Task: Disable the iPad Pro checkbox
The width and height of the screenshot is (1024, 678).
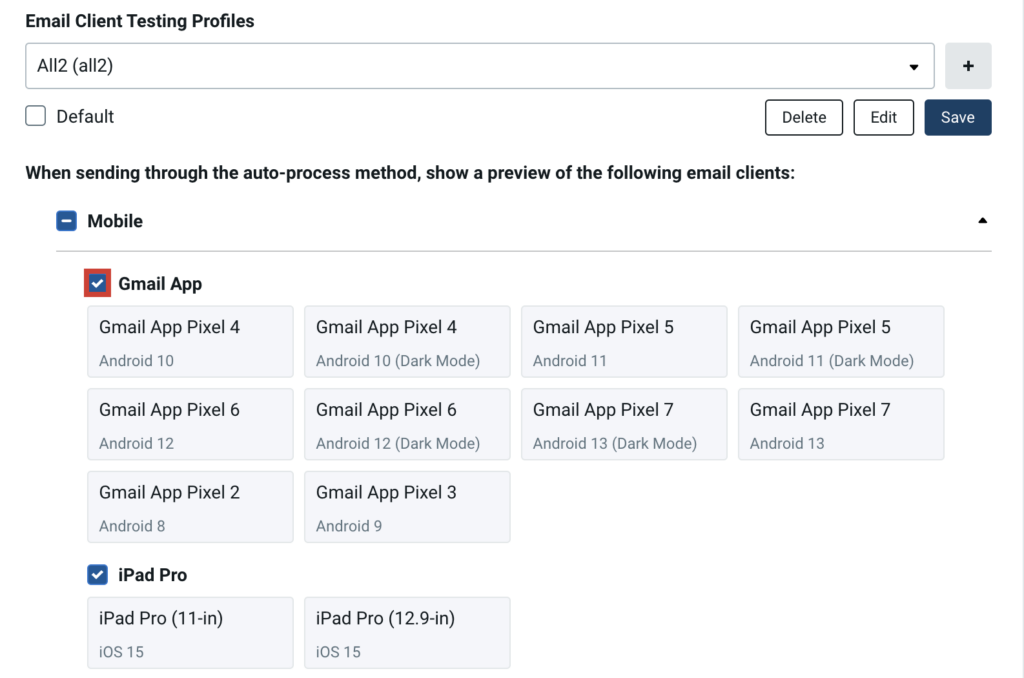Action: [97, 574]
